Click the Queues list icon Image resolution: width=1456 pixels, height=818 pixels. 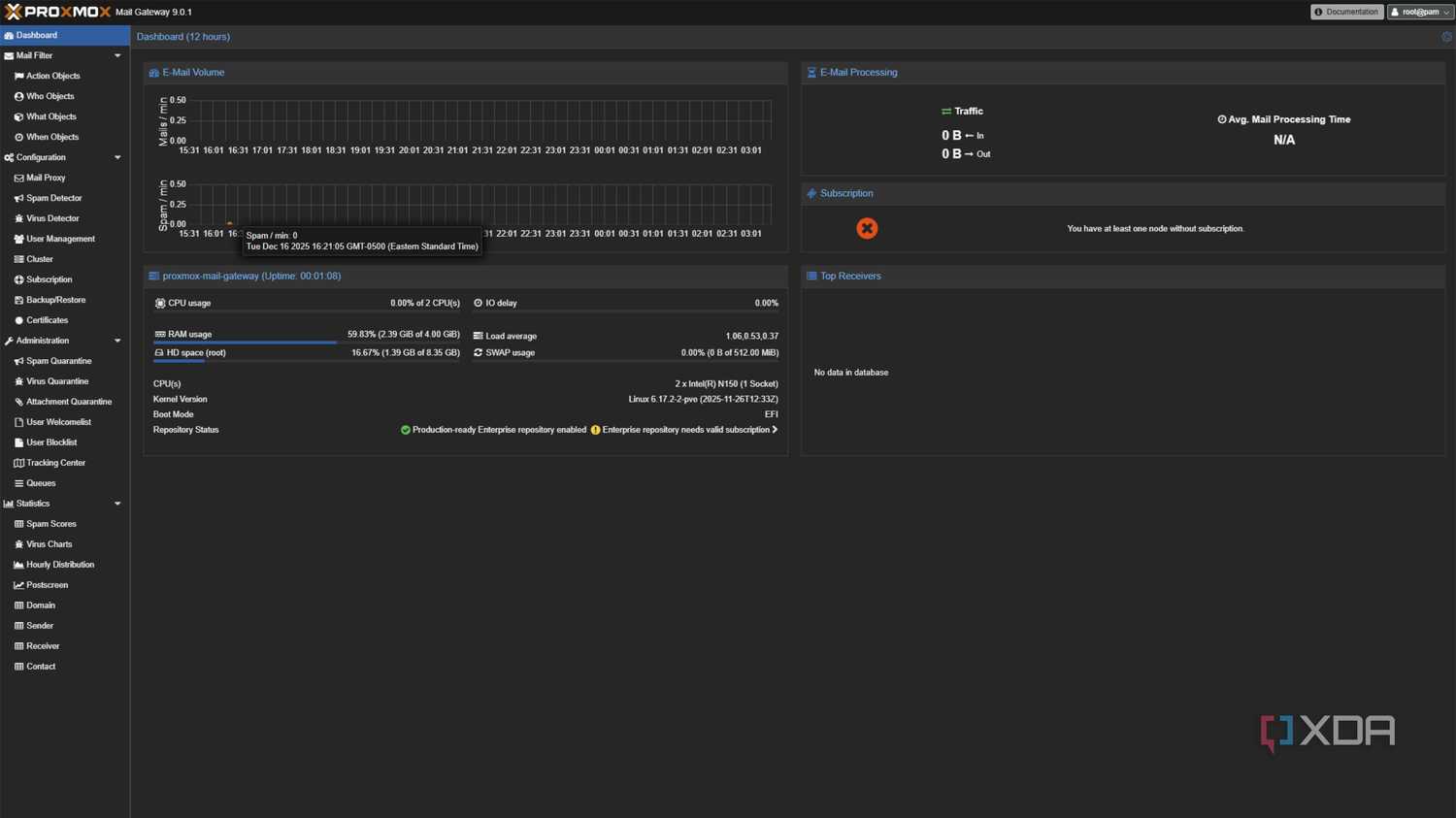tap(18, 483)
